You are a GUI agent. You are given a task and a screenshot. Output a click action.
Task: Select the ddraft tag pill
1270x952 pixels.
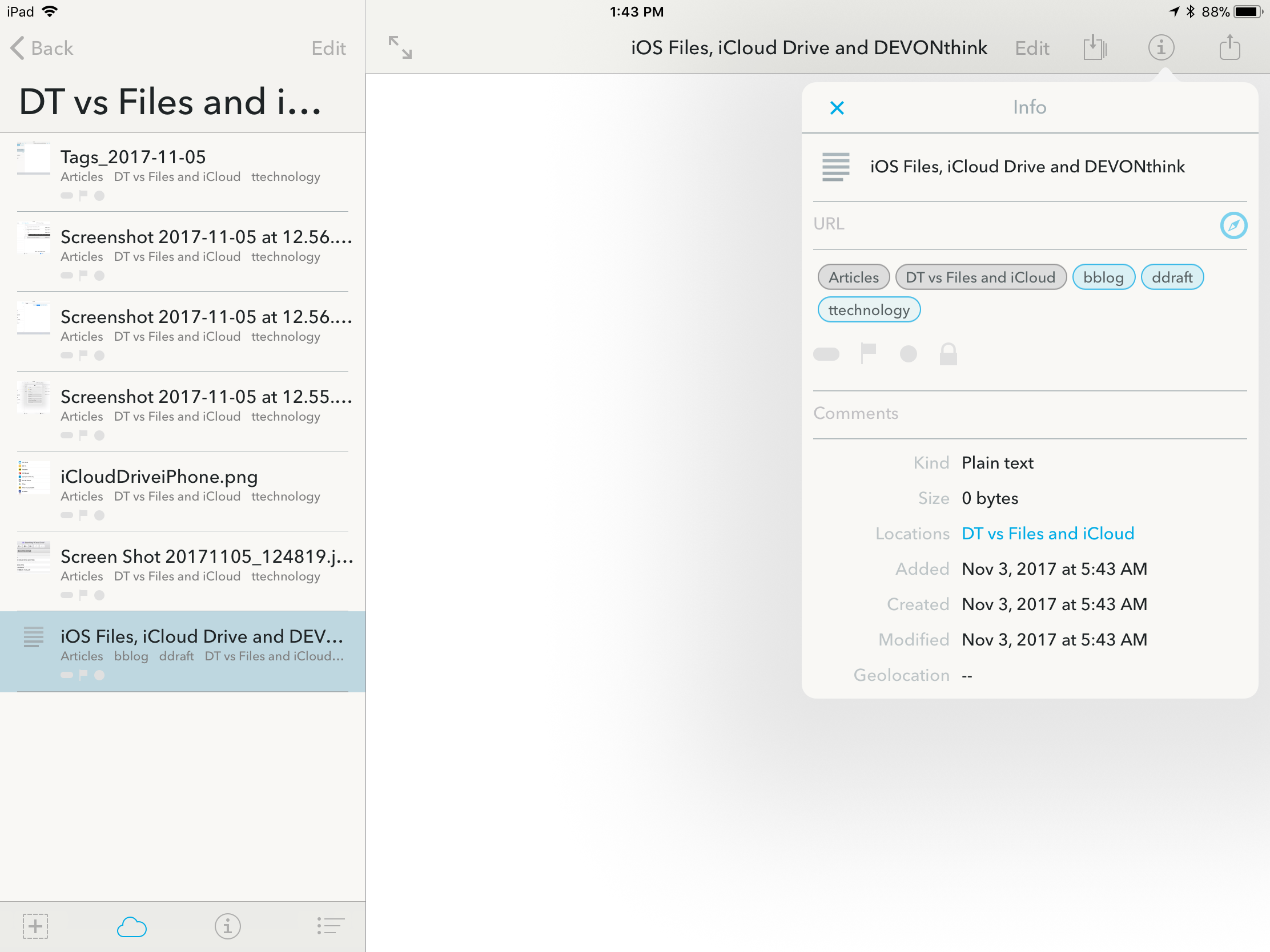[1172, 277]
